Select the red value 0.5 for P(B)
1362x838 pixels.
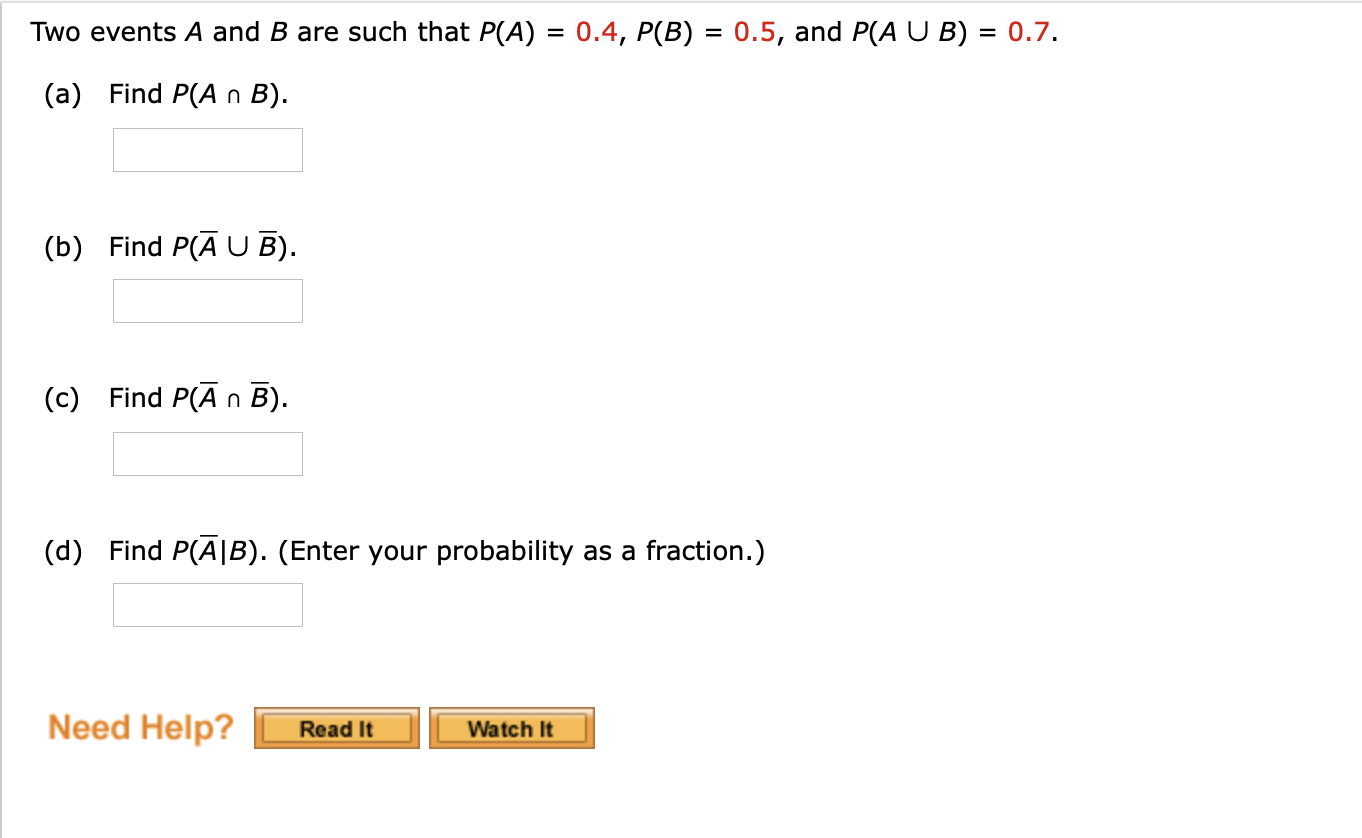756,31
